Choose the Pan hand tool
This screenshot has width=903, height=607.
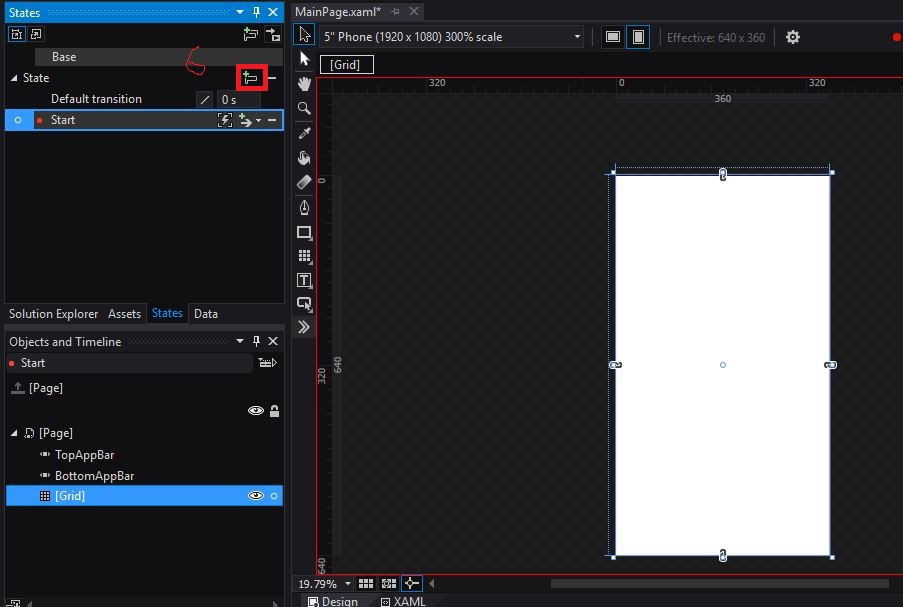pos(304,84)
